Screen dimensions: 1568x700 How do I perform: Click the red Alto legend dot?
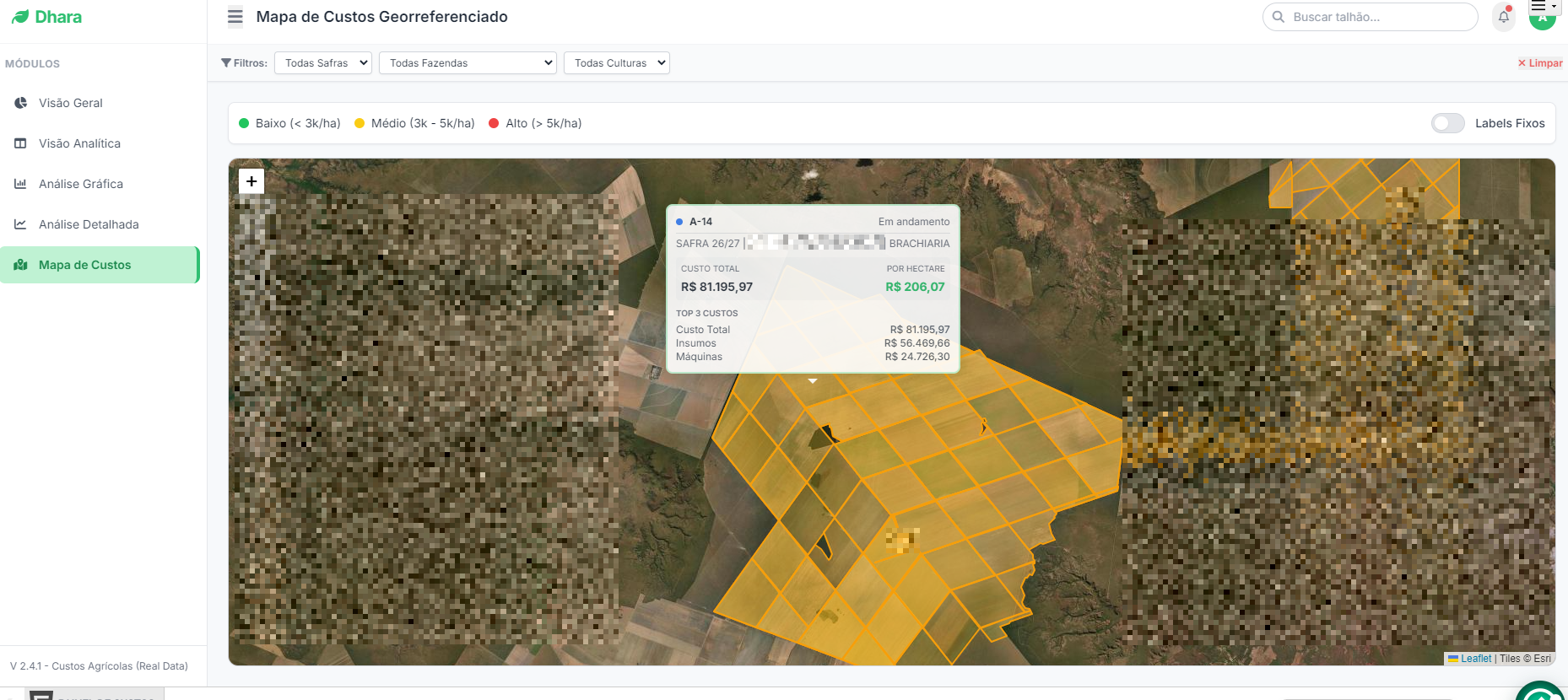pyautogui.click(x=494, y=123)
